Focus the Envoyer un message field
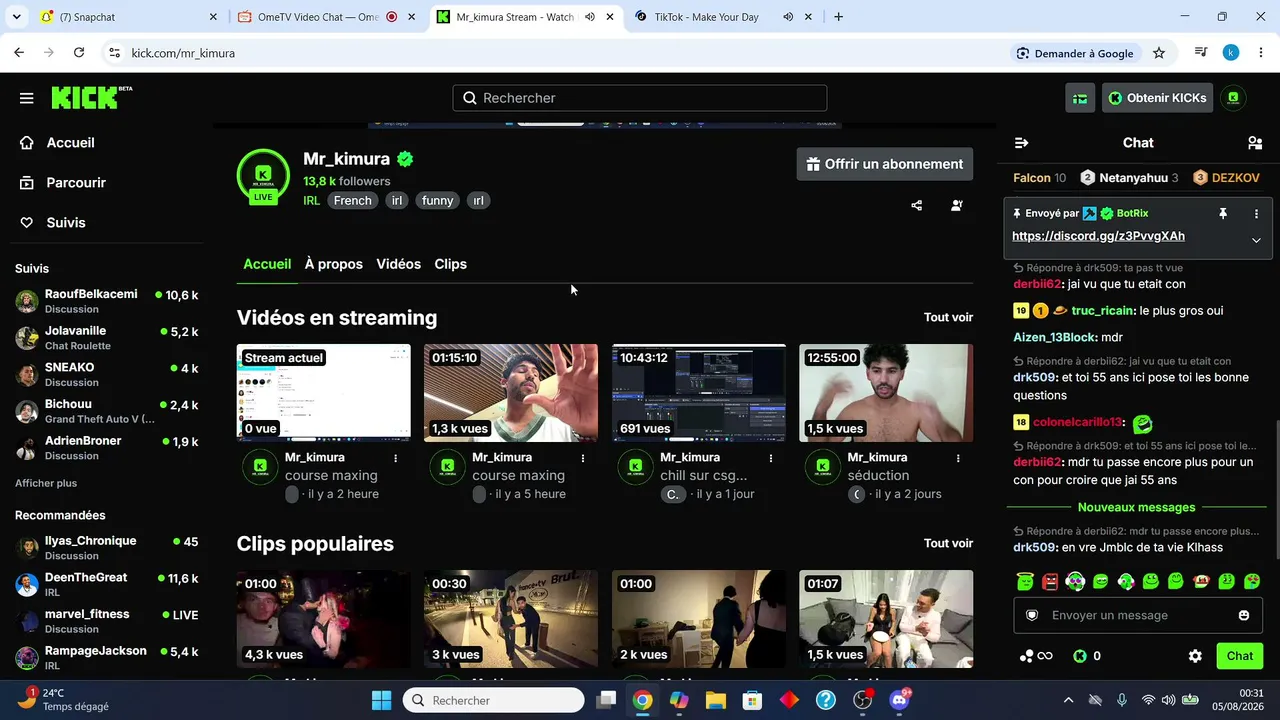1280x720 pixels. (x=1137, y=615)
